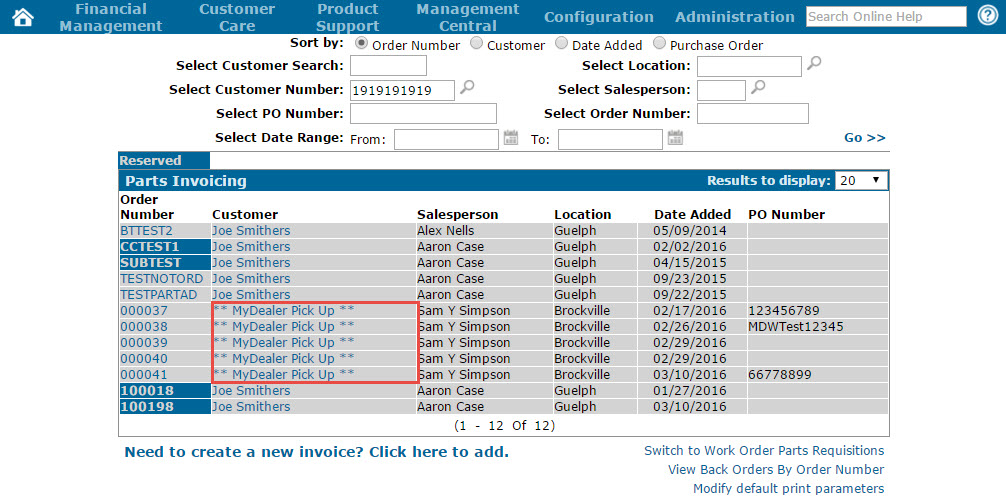Viewport: 1006px width, 498px height.
Task: Open order number 000037
Action: click(x=144, y=311)
